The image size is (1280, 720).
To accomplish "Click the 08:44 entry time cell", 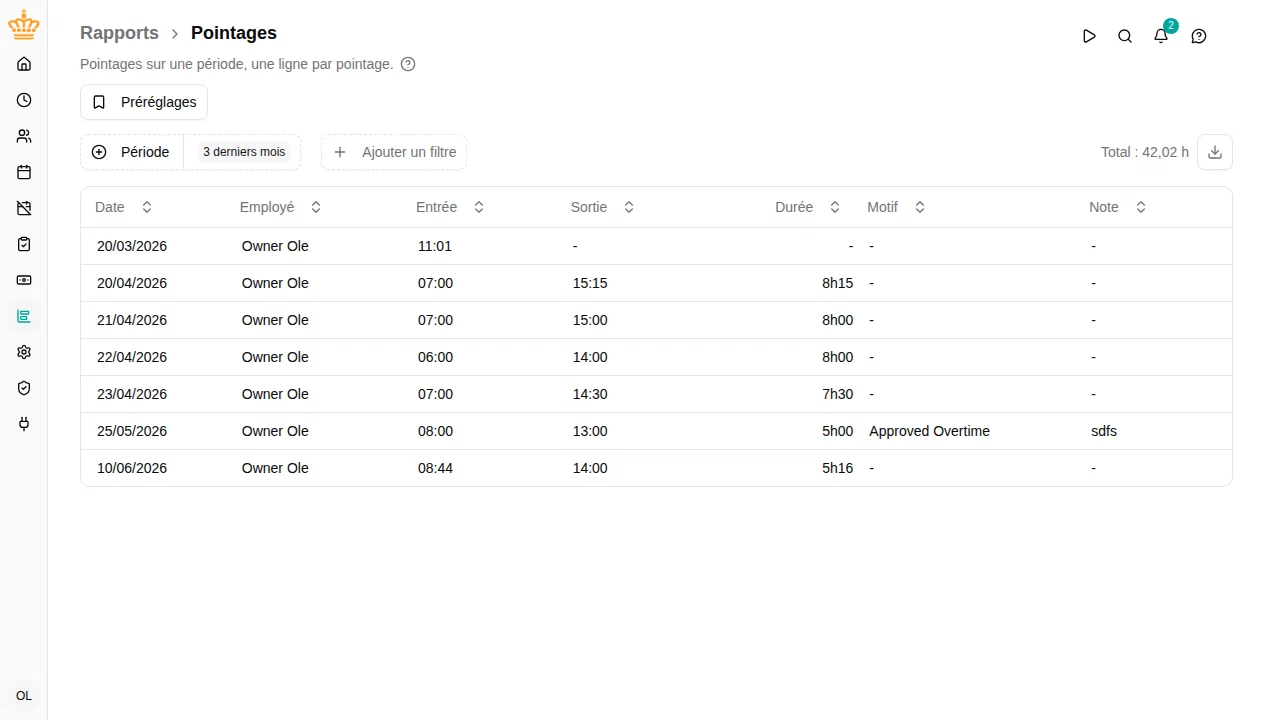I will (435, 468).
